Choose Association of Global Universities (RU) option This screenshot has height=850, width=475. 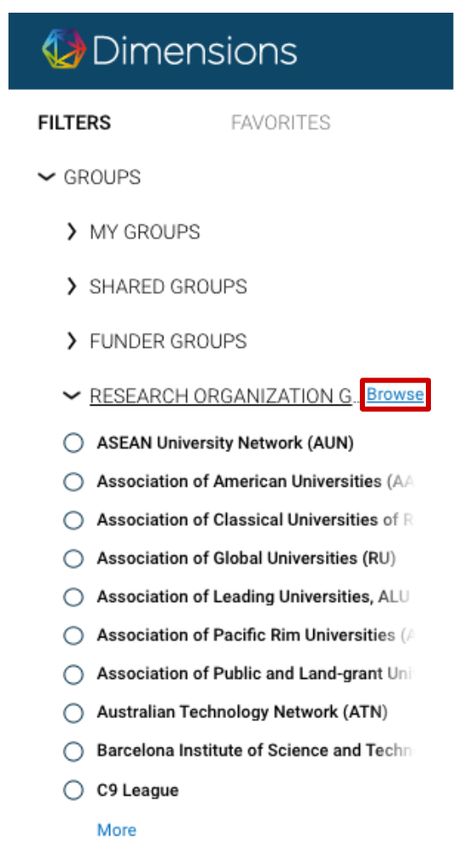tap(73, 558)
